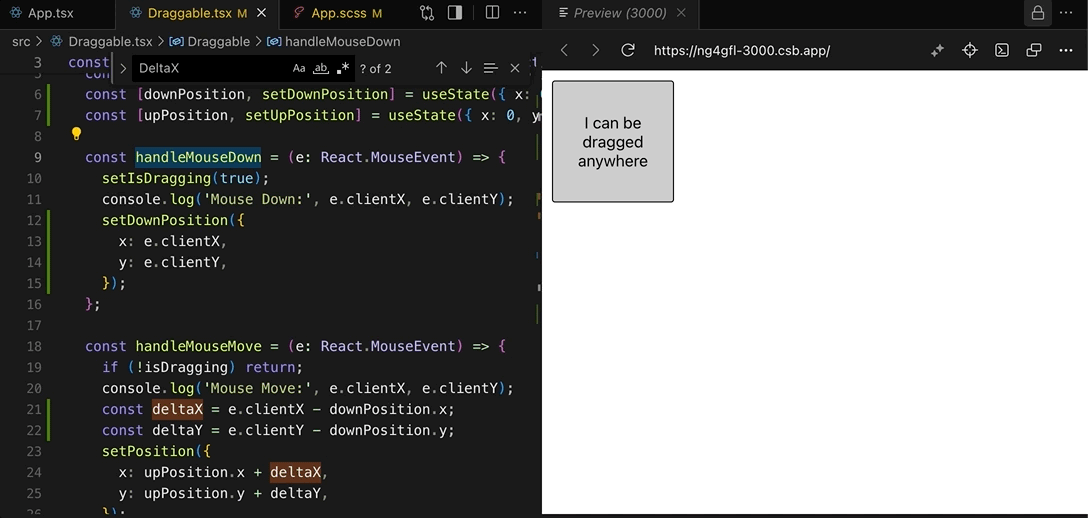Activate the element inspector crosshair icon
1088x518 pixels.
pyautogui.click(x=969, y=50)
